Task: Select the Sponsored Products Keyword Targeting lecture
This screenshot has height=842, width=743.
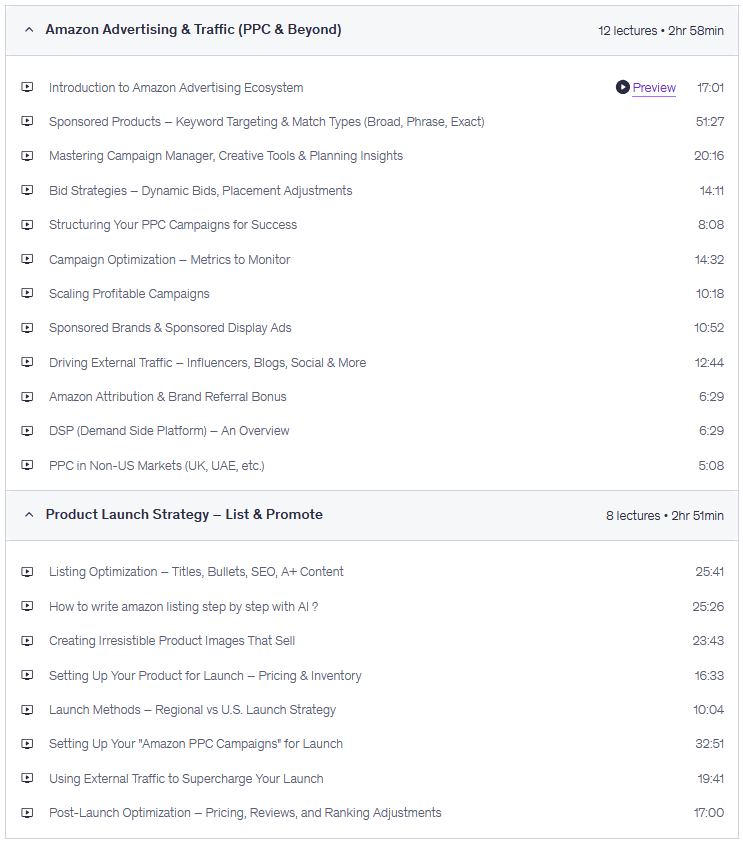Action: point(266,122)
